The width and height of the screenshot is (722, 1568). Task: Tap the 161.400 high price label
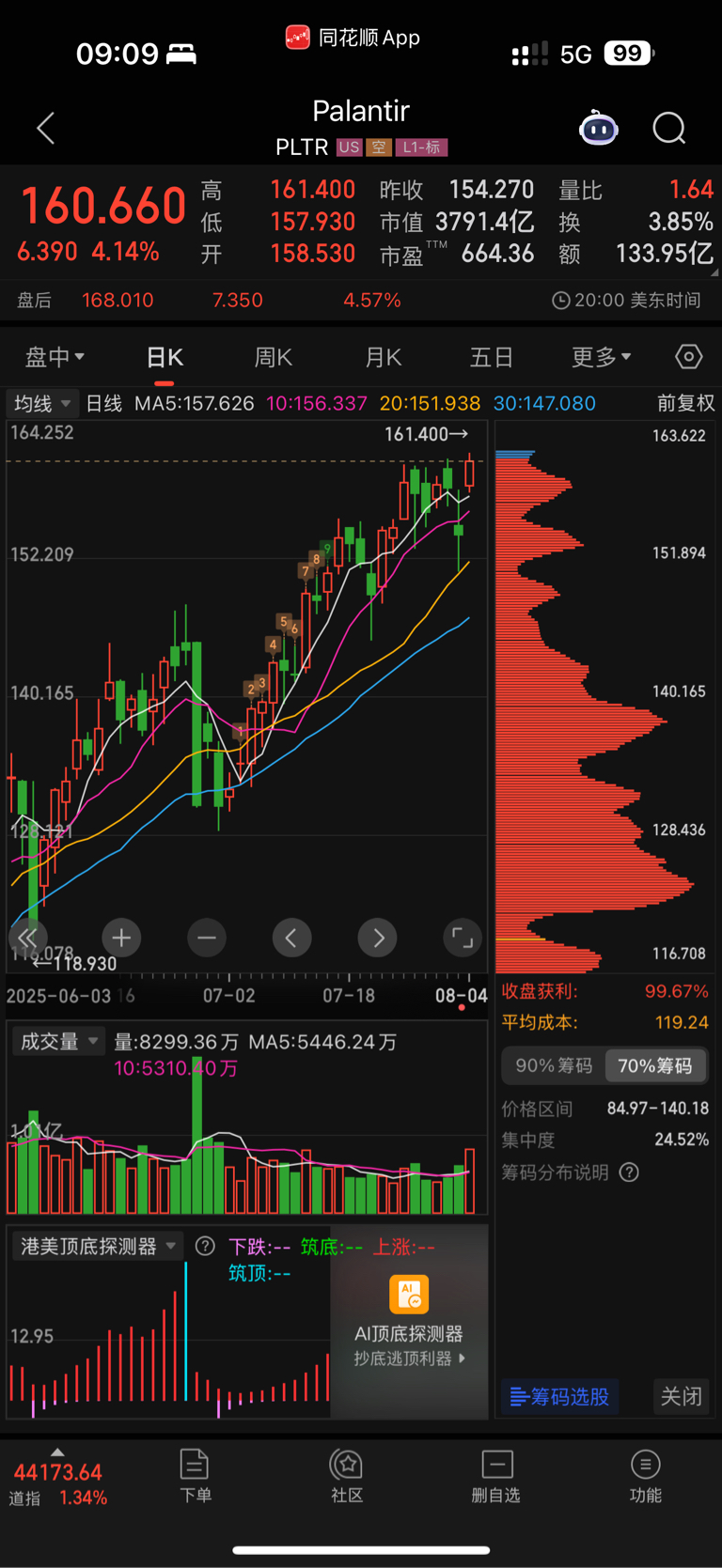tap(426, 434)
